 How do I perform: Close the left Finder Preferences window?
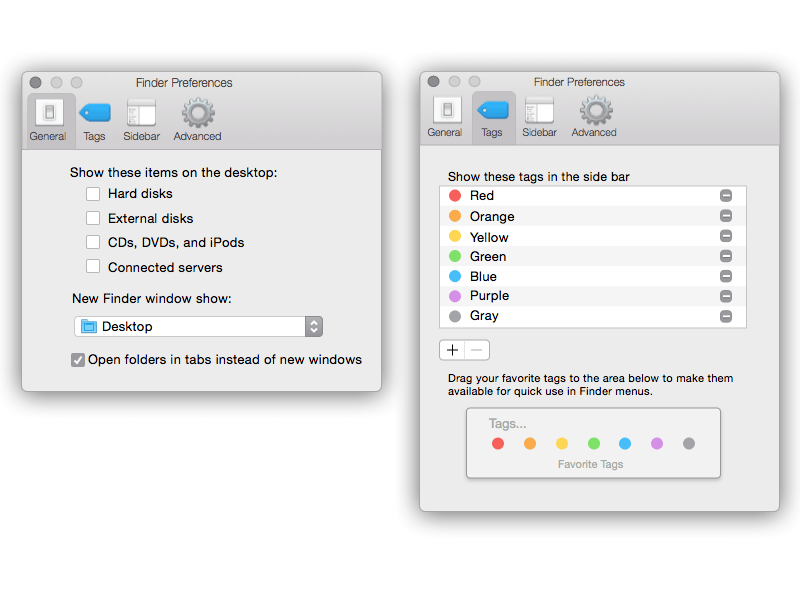36,82
